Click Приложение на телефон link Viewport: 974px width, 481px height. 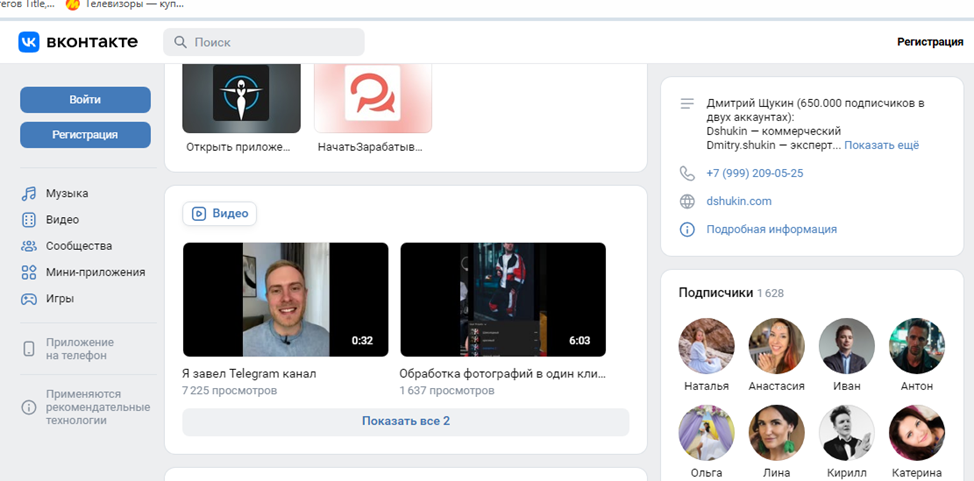click(80, 349)
